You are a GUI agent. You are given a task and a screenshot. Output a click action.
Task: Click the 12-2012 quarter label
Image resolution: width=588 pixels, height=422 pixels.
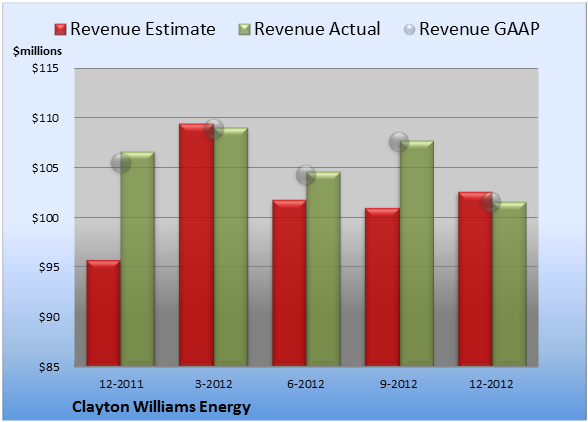tap(491, 384)
